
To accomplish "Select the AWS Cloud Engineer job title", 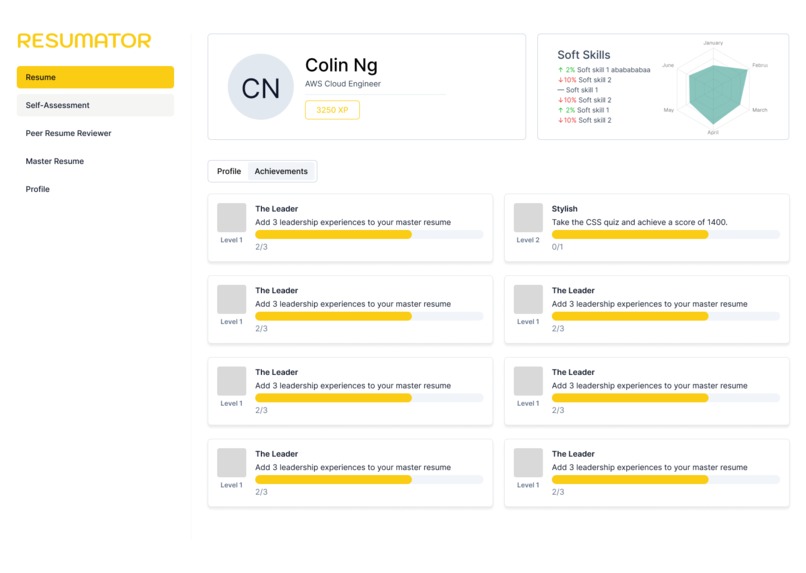I will coord(343,84).
